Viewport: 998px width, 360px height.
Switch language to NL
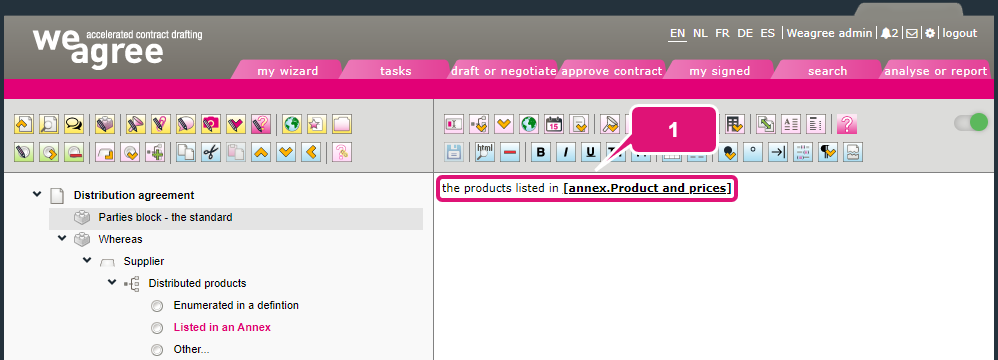pos(700,33)
